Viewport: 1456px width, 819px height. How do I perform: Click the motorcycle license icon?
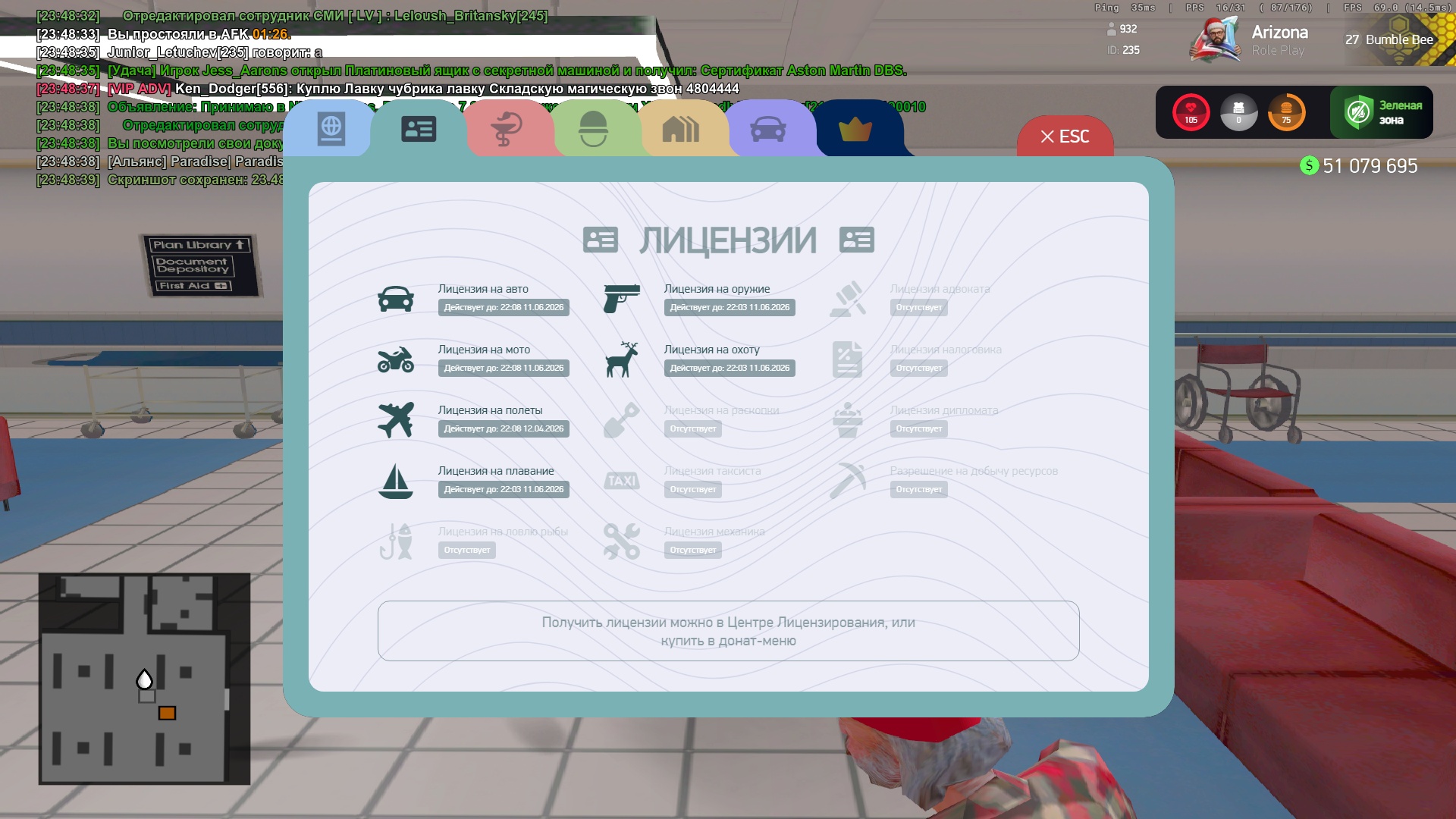coord(396,359)
